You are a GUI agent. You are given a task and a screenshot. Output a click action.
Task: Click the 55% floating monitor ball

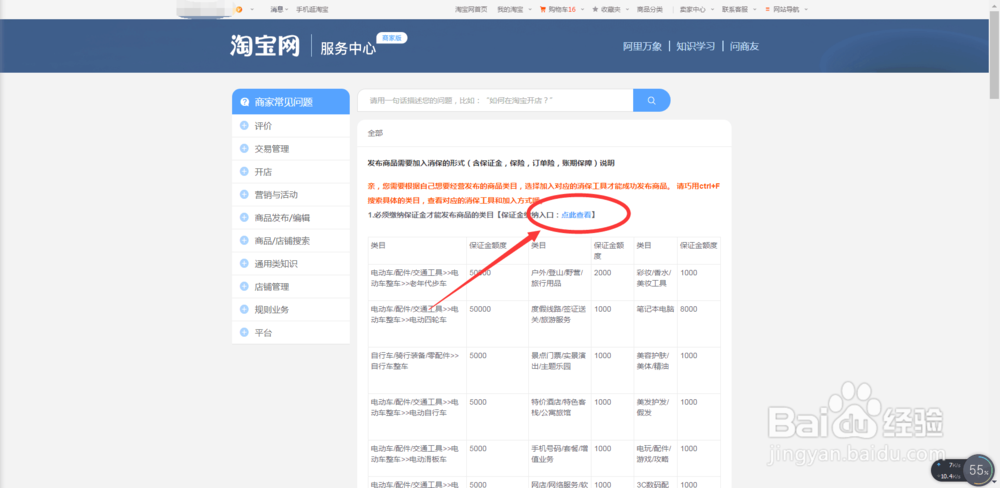(x=978, y=471)
